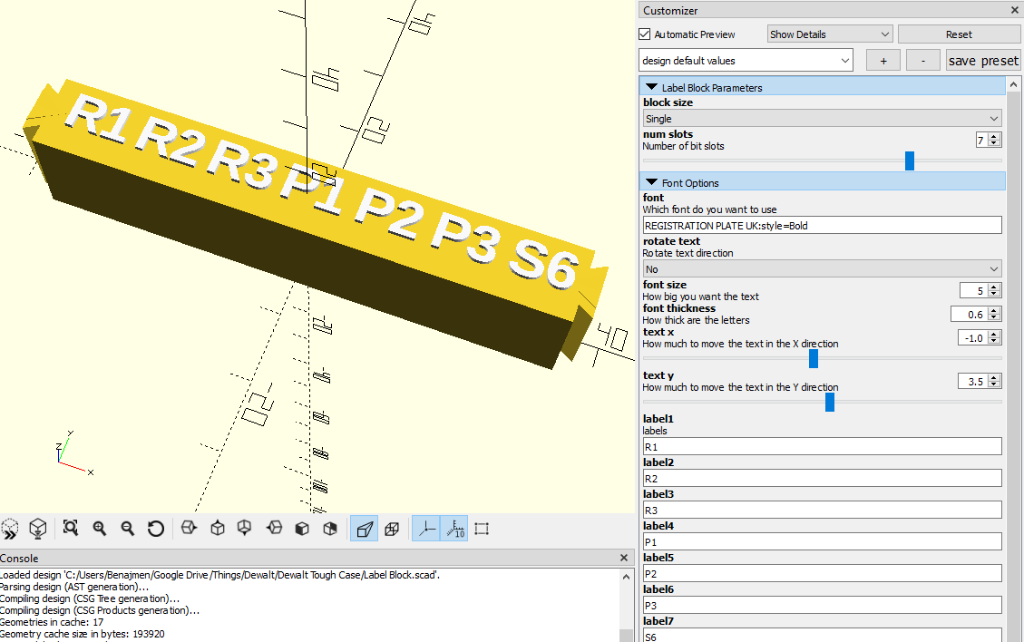Switch to Right view cube icon
The height and width of the screenshot is (642, 1024).
point(189,528)
